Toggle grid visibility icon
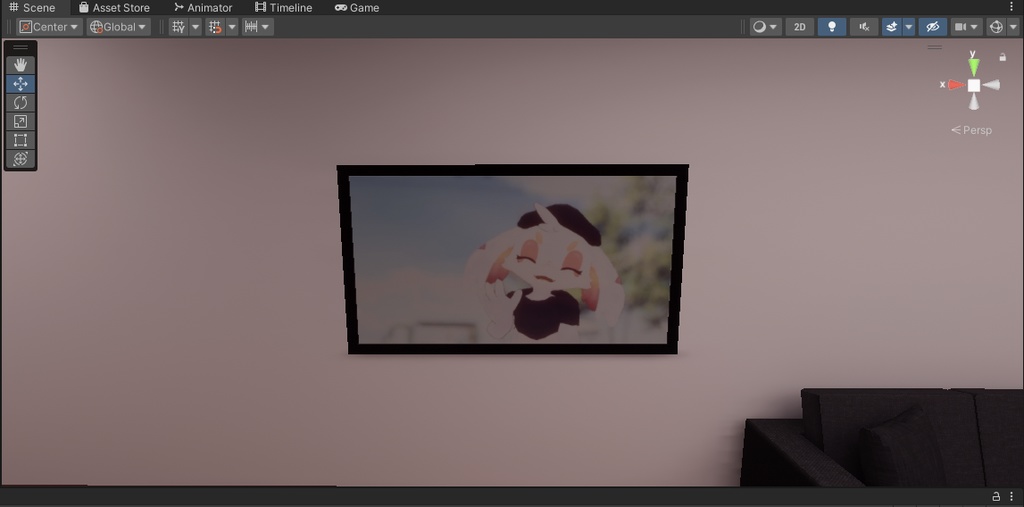 point(178,27)
